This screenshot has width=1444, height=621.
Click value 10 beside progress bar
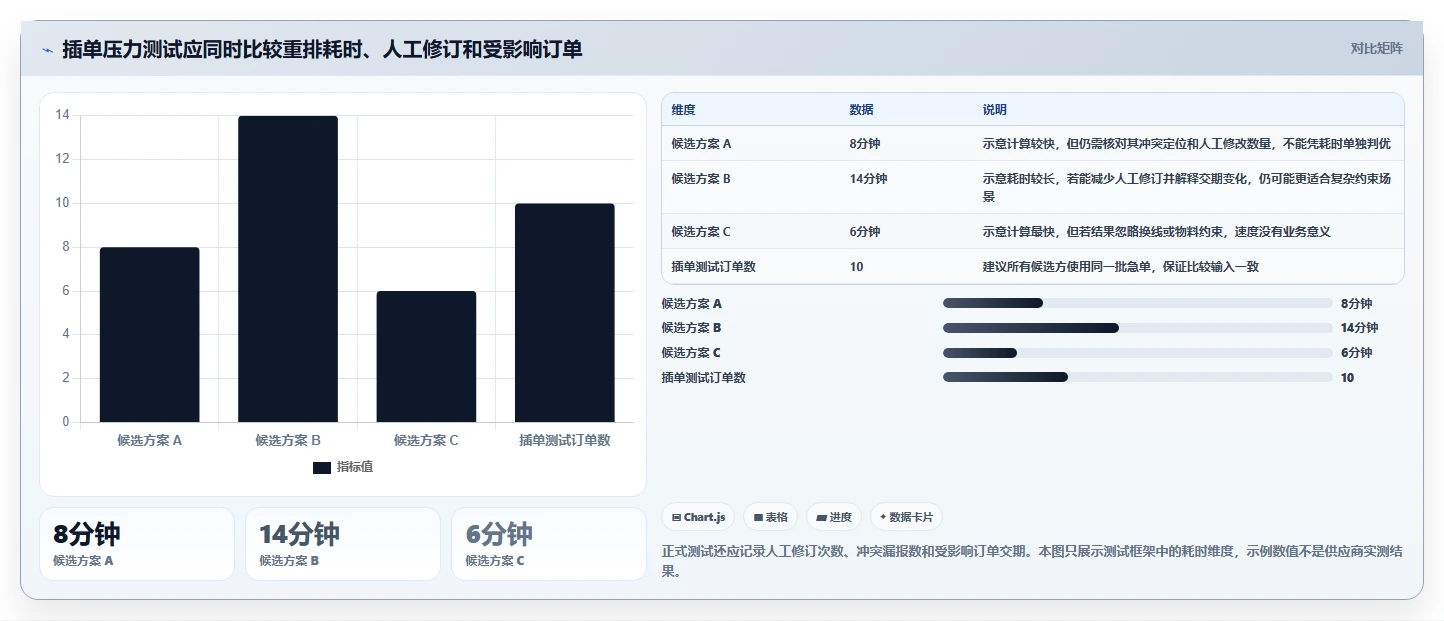(x=1348, y=377)
